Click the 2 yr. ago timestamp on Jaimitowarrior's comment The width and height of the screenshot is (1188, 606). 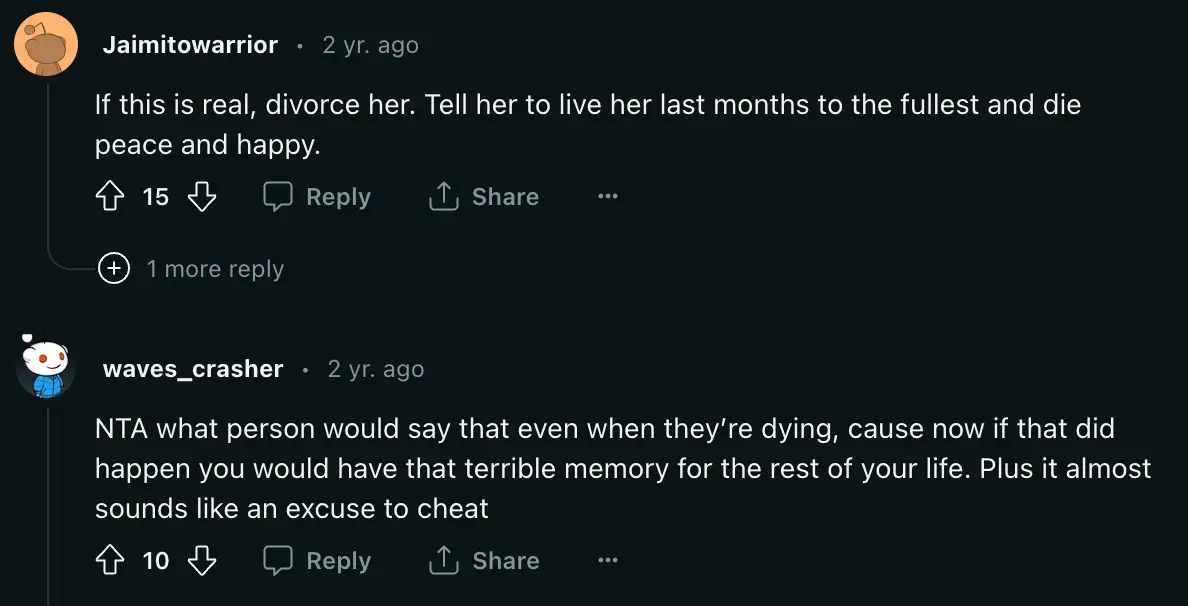370,44
